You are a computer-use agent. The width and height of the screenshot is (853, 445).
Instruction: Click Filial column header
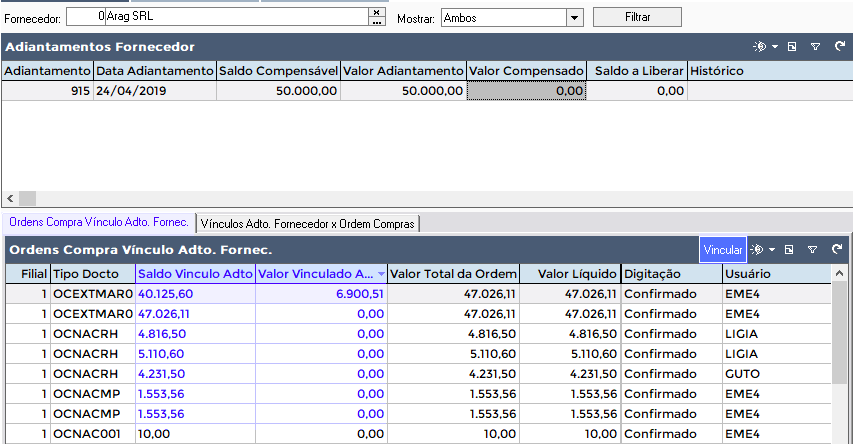tap(28, 274)
